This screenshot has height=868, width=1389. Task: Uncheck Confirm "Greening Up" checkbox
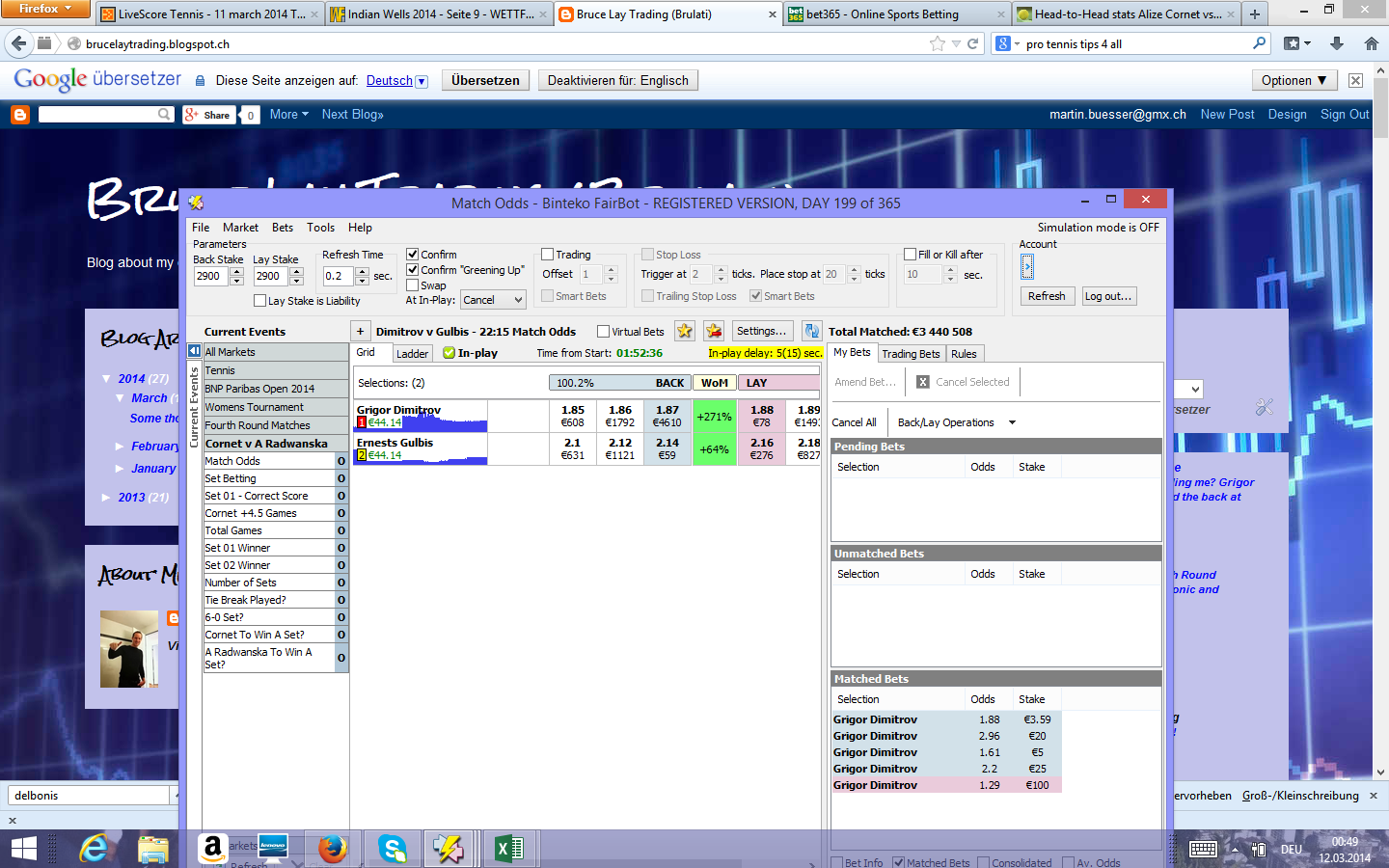[x=412, y=270]
